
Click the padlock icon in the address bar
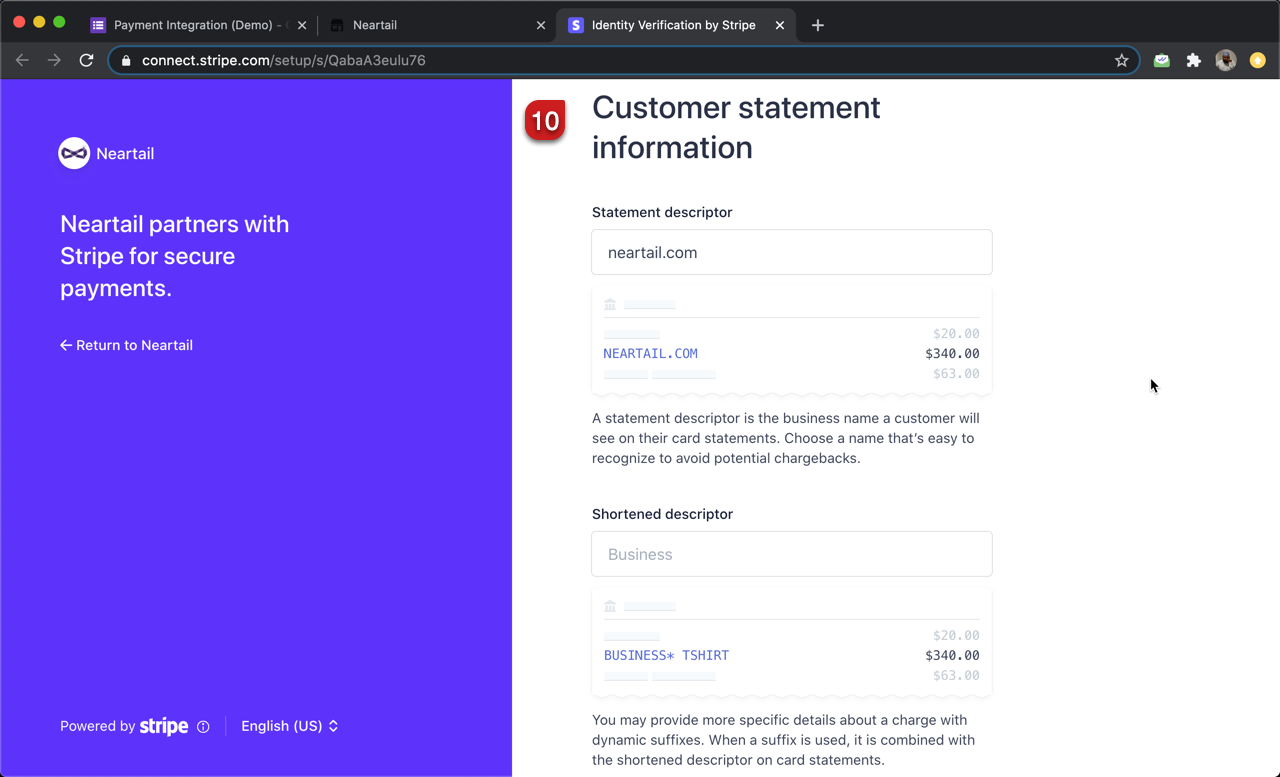click(x=126, y=60)
